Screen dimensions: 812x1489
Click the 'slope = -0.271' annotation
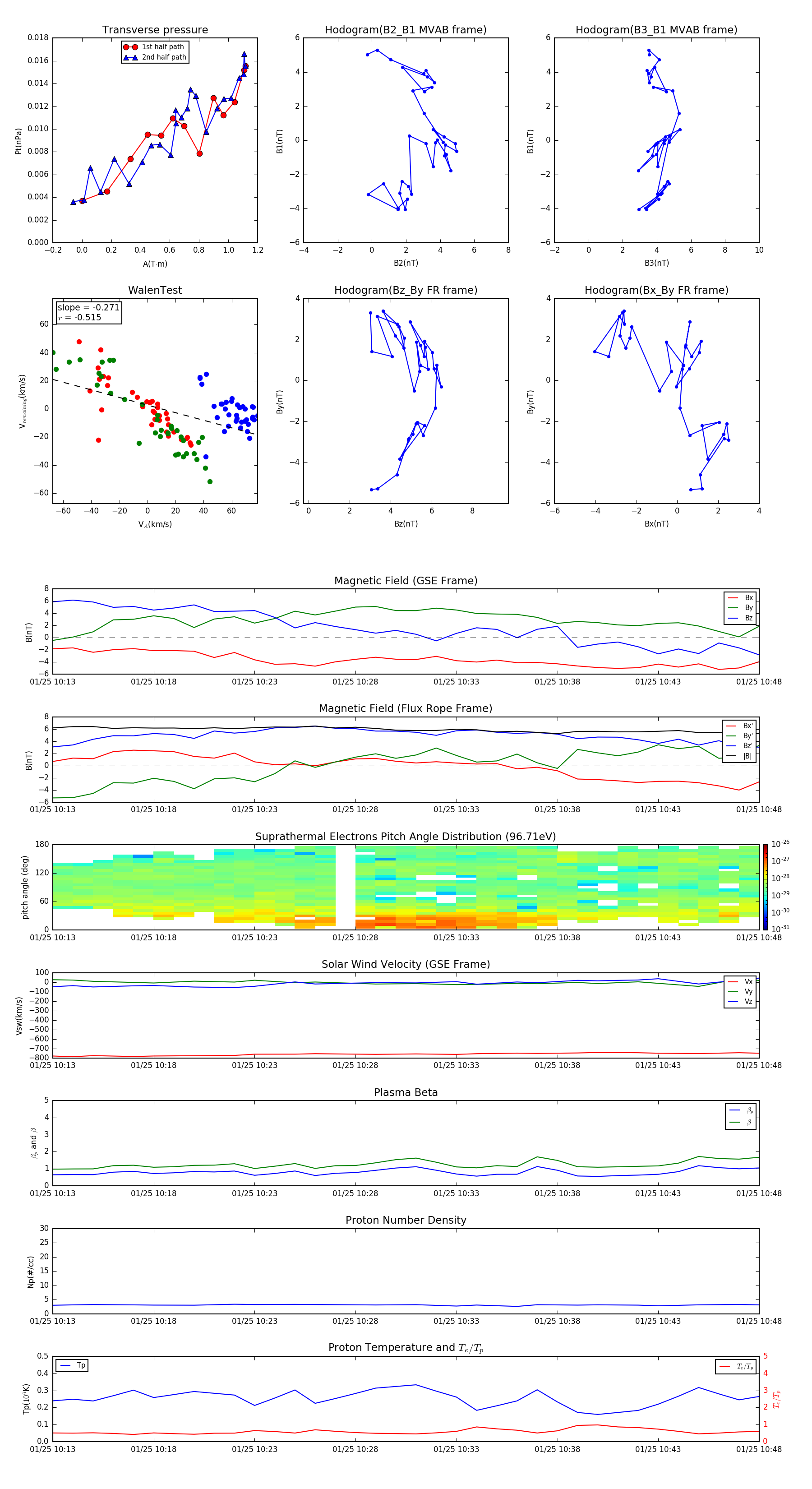[88, 308]
